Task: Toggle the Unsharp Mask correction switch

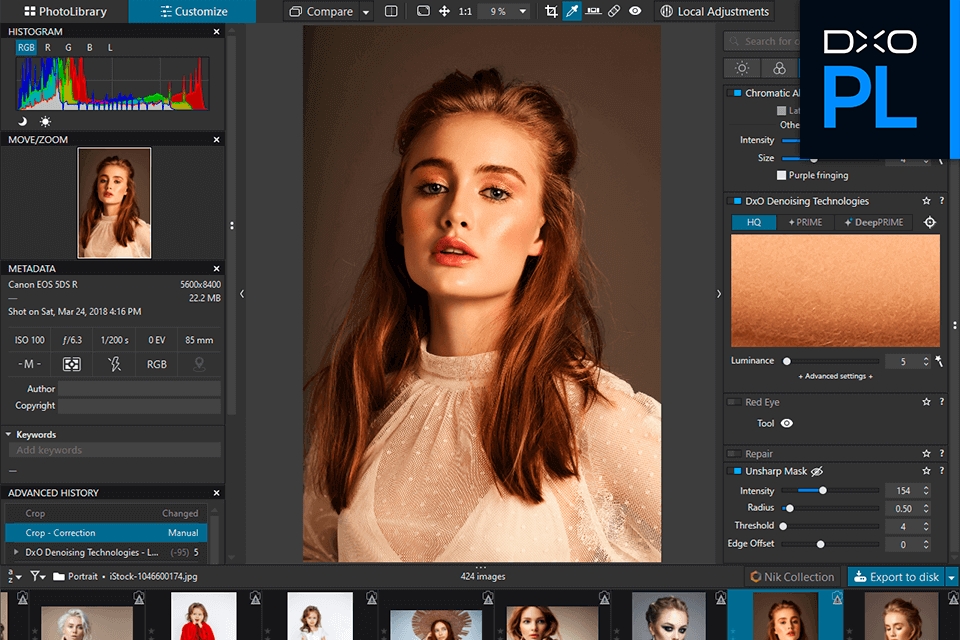Action: click(x=736, y=471)
